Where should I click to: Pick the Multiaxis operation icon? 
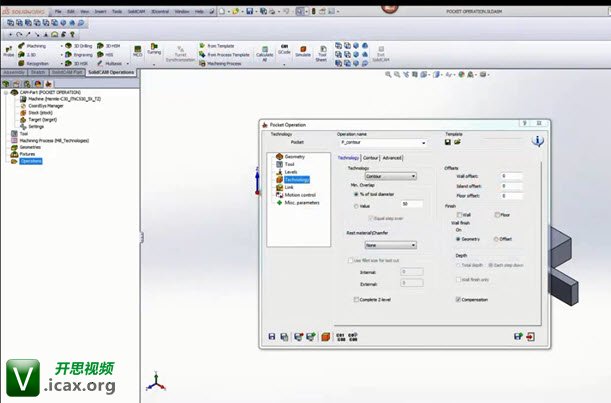pos(101,63)
